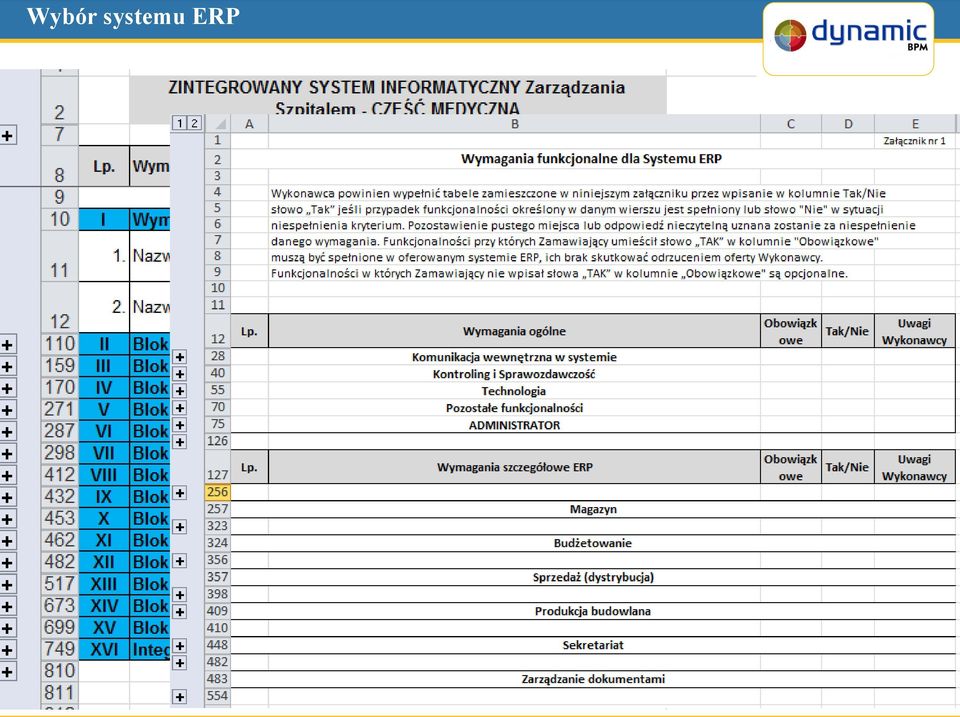Expand group at row 70 in ERP sheet
960x717 pixels.
pos(180,408)
